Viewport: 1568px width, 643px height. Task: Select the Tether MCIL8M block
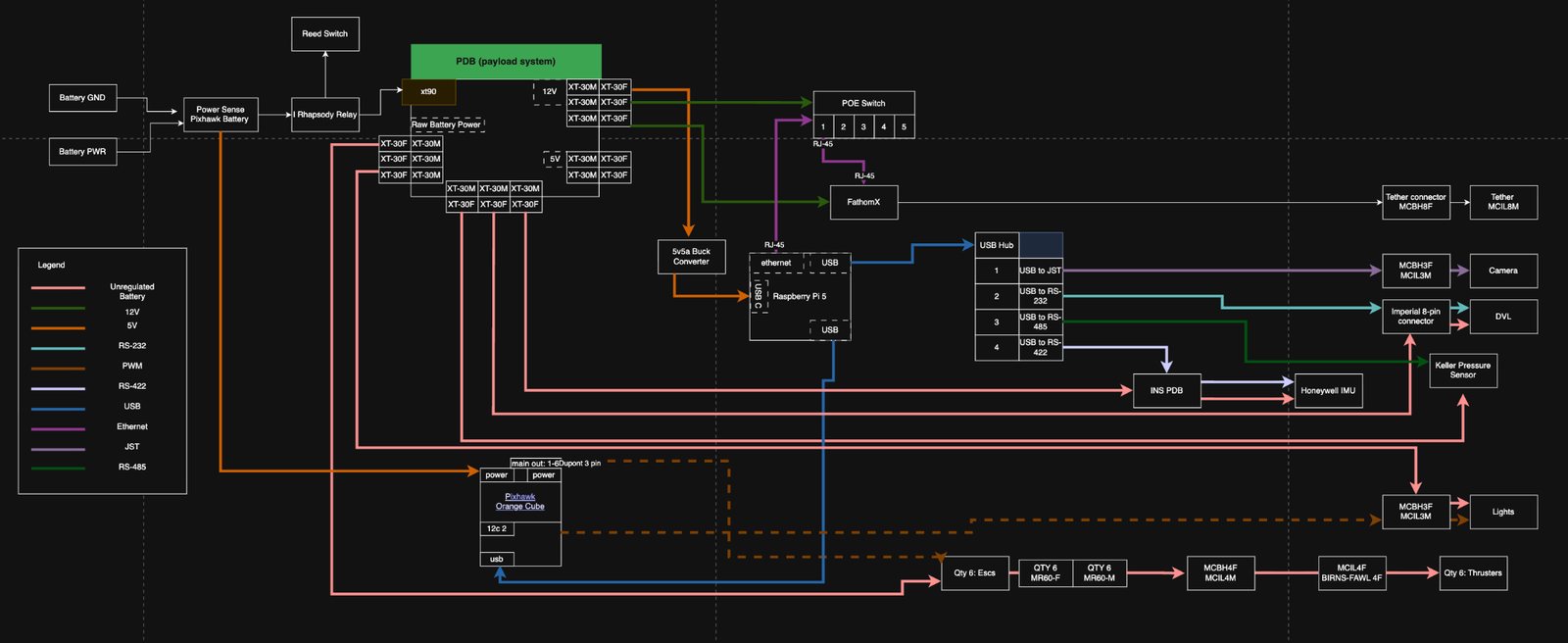pos(1503,202)
